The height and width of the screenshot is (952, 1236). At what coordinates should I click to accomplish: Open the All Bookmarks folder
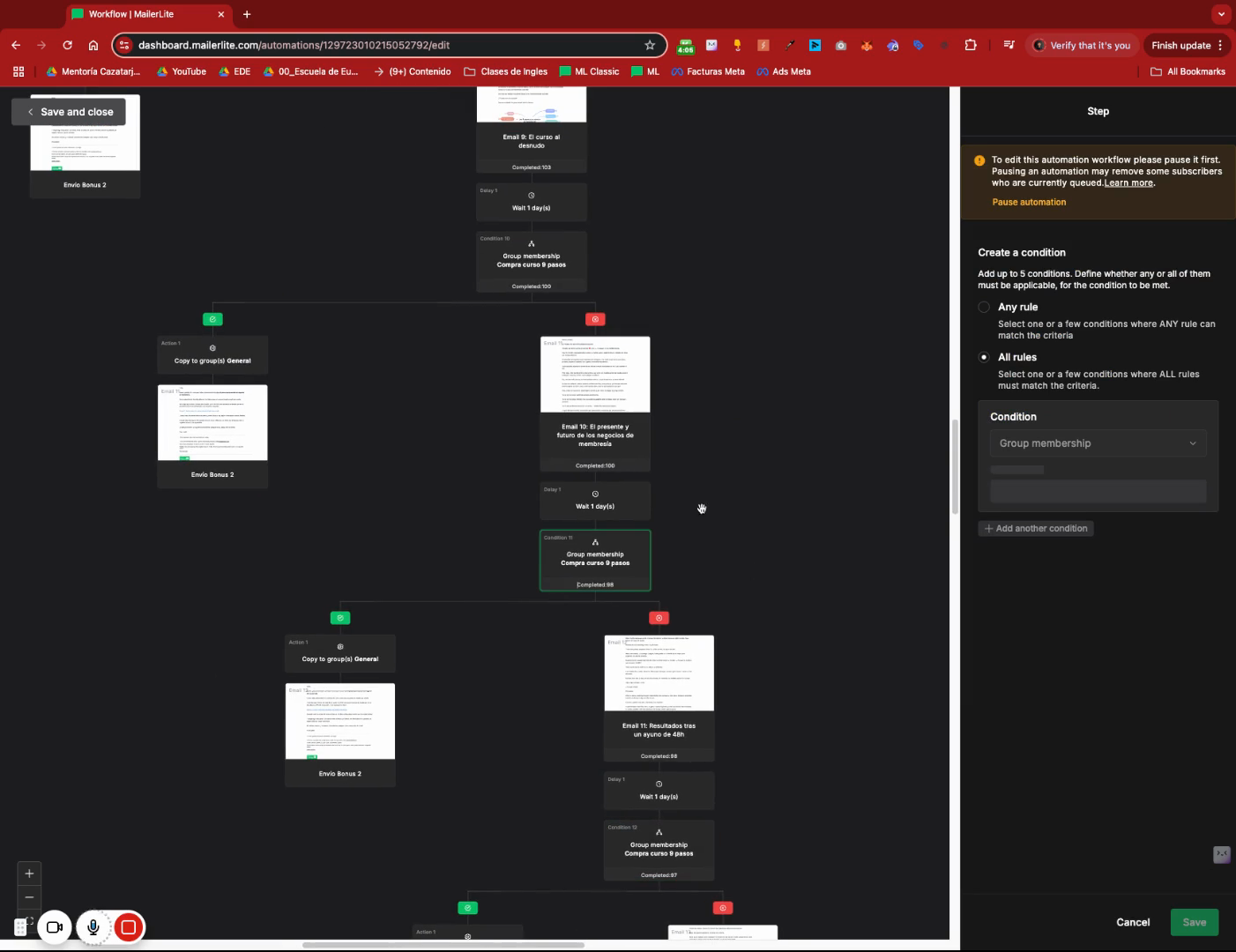pyautogui.click(x=1188, y=71)
